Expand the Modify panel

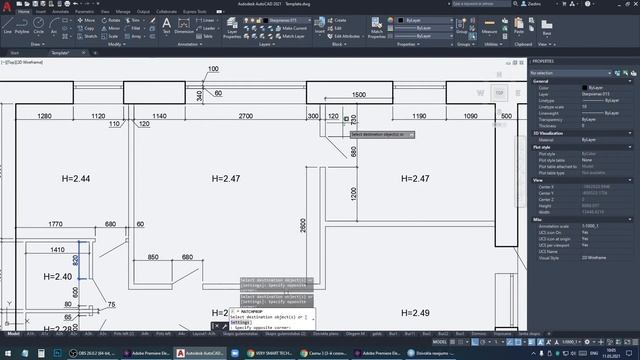117,44
